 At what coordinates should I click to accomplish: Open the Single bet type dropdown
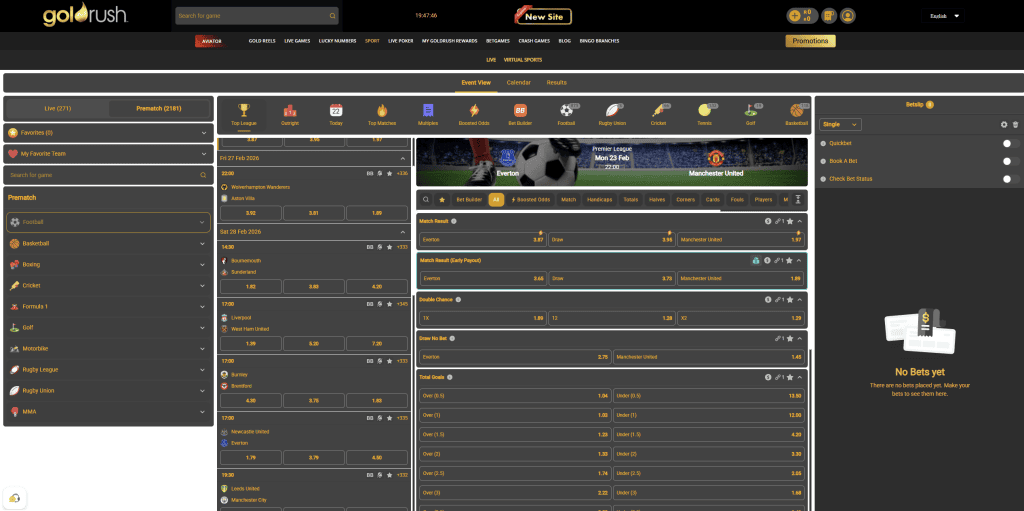tap(840, 124)
